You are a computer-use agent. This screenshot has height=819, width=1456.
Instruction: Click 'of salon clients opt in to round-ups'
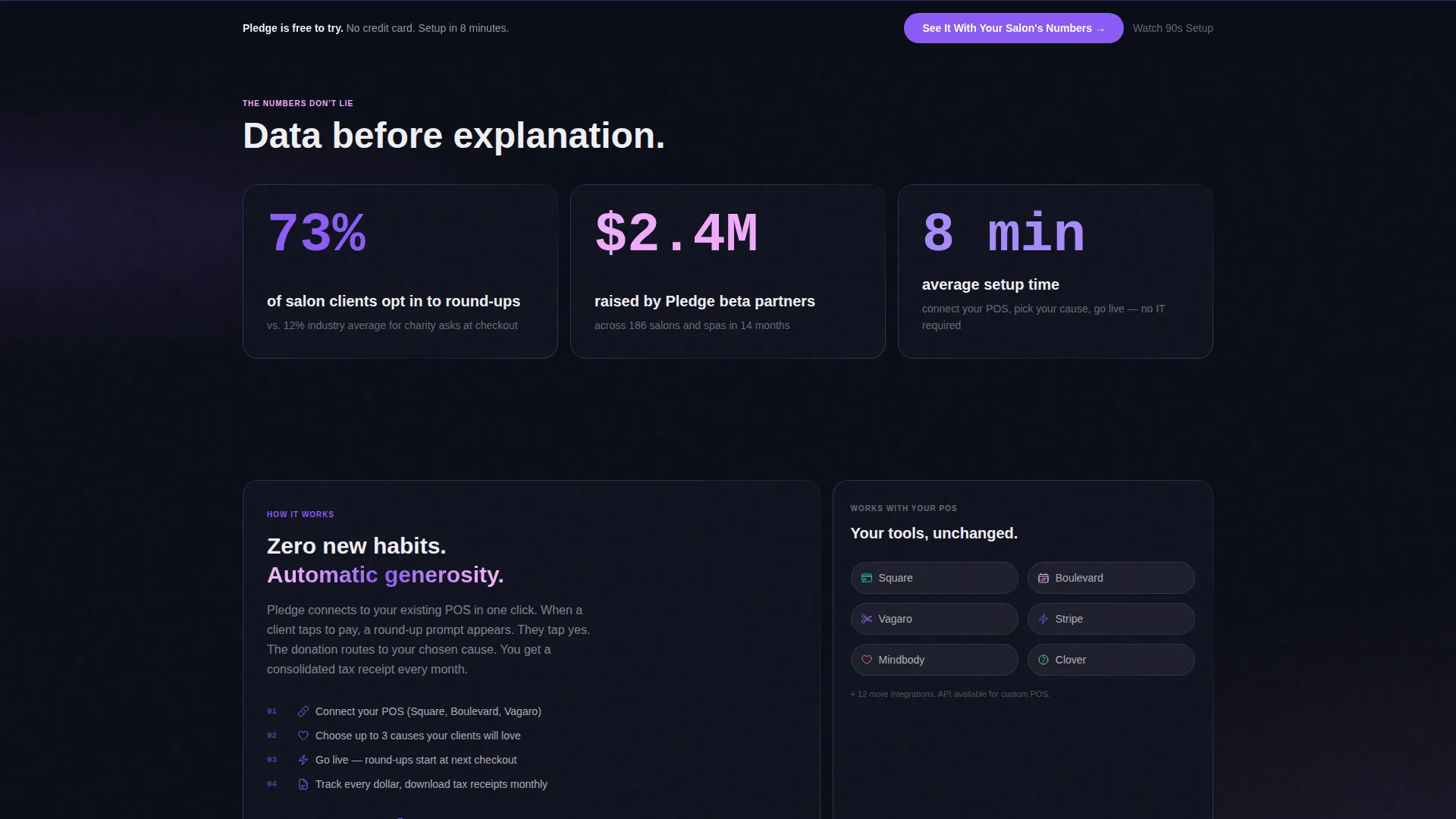[394, 301]
